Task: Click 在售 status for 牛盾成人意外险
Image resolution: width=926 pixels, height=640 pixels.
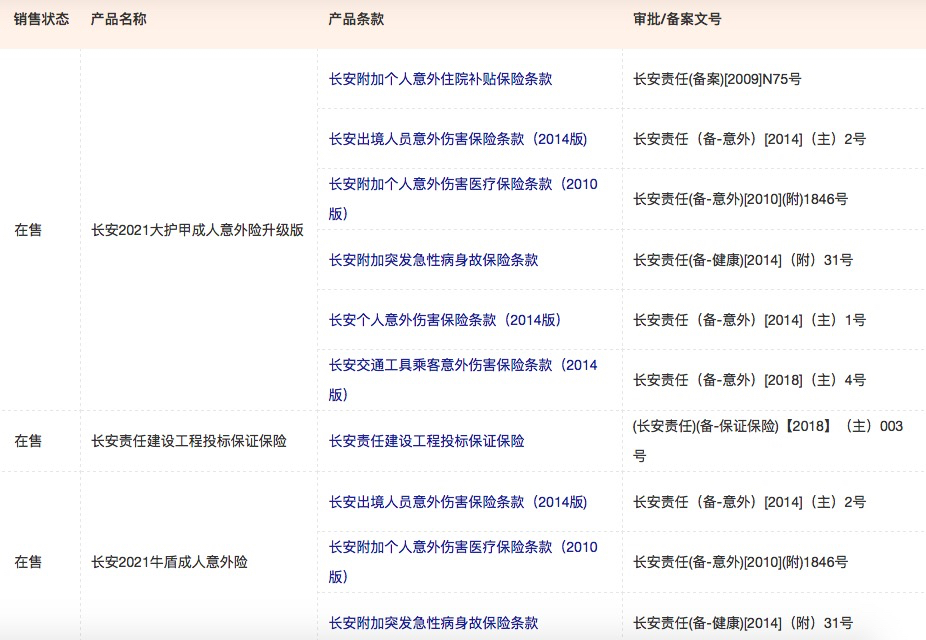Action: click(28, 562)
